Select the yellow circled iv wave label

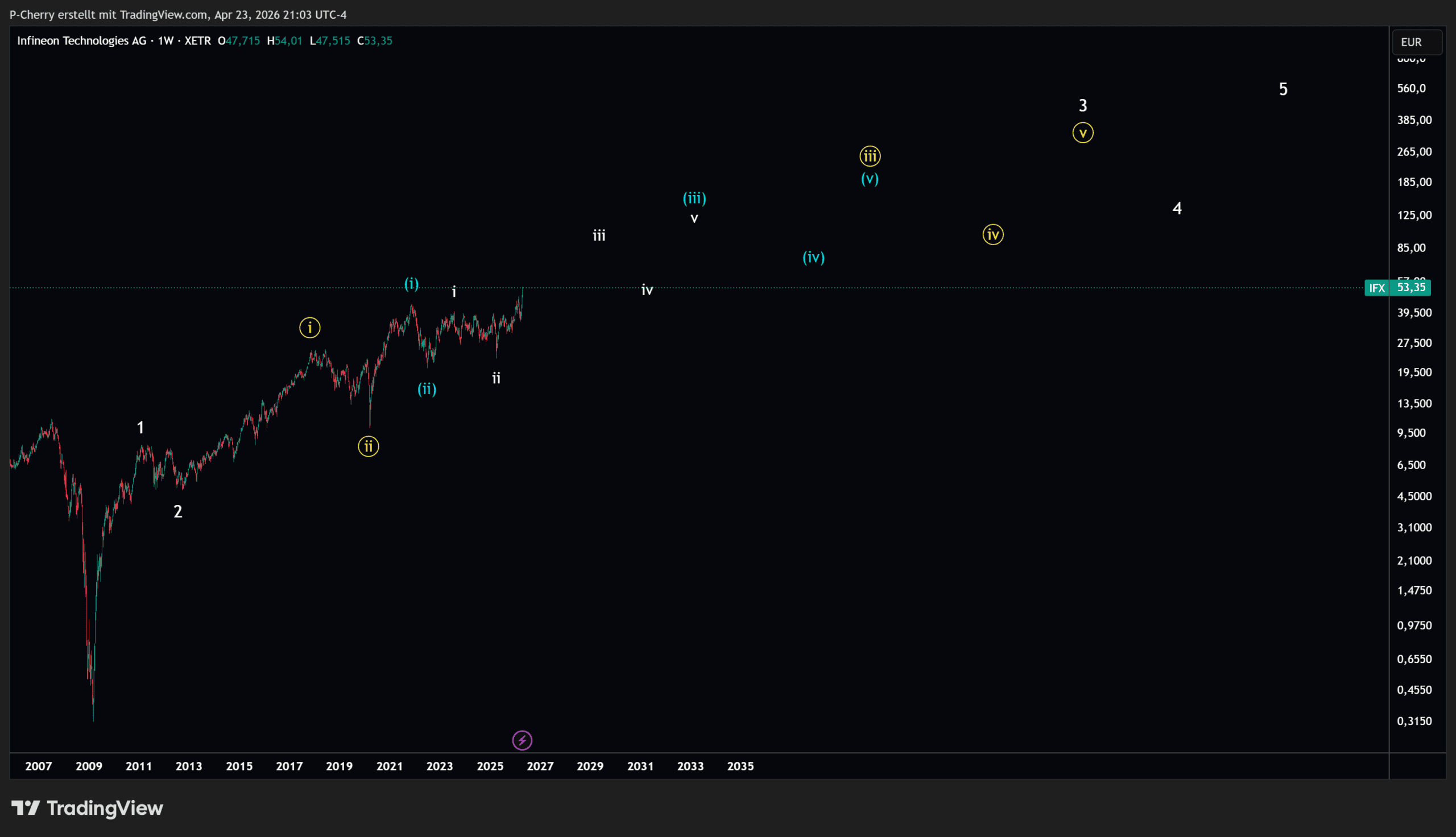pos(992,234)
